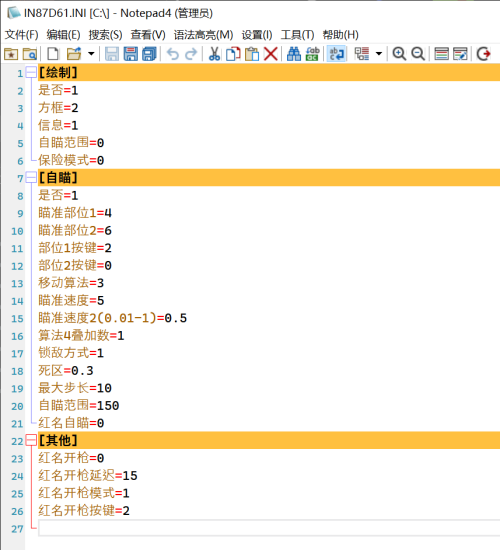Toggle the word wrap toolbar button

pyautogui.click(x=337, y=54)
